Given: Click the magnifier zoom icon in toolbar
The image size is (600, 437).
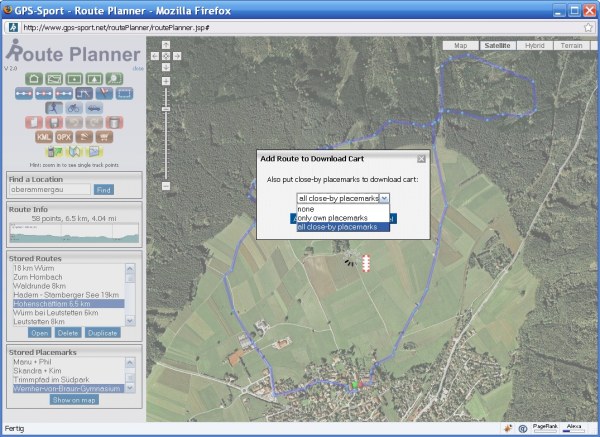Looking at the screenshot, I should click(114, 78).
